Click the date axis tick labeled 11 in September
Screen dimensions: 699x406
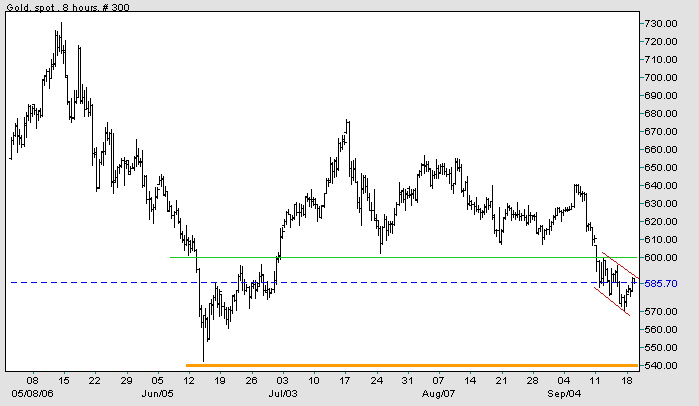595,381
